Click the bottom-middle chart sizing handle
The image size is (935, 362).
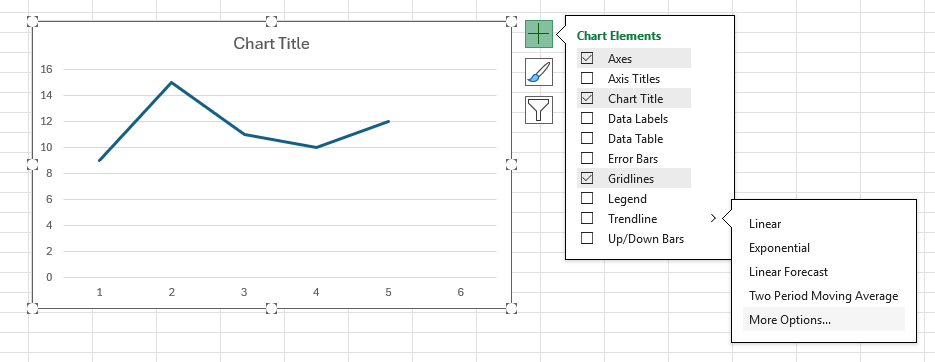click(x=271, y=308)
